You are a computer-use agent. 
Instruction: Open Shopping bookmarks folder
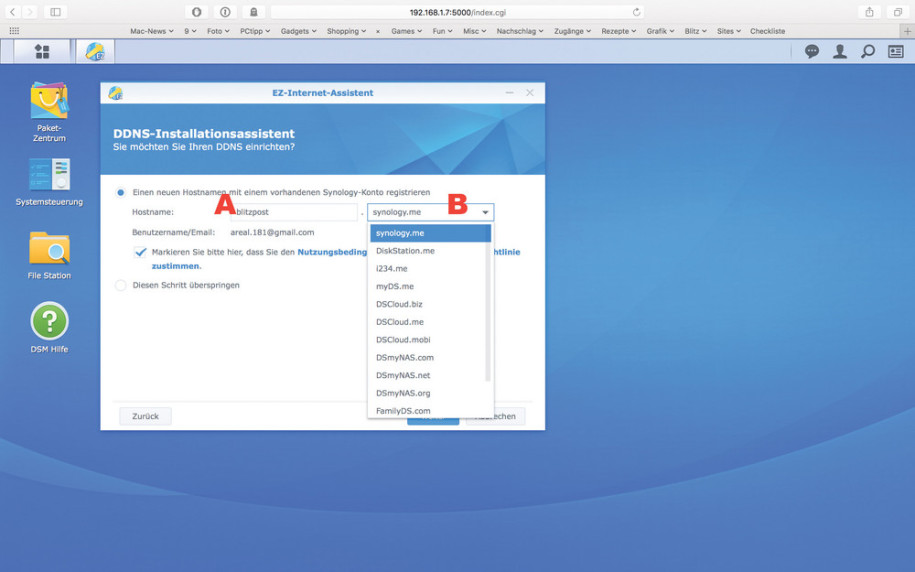pos(346,31)
